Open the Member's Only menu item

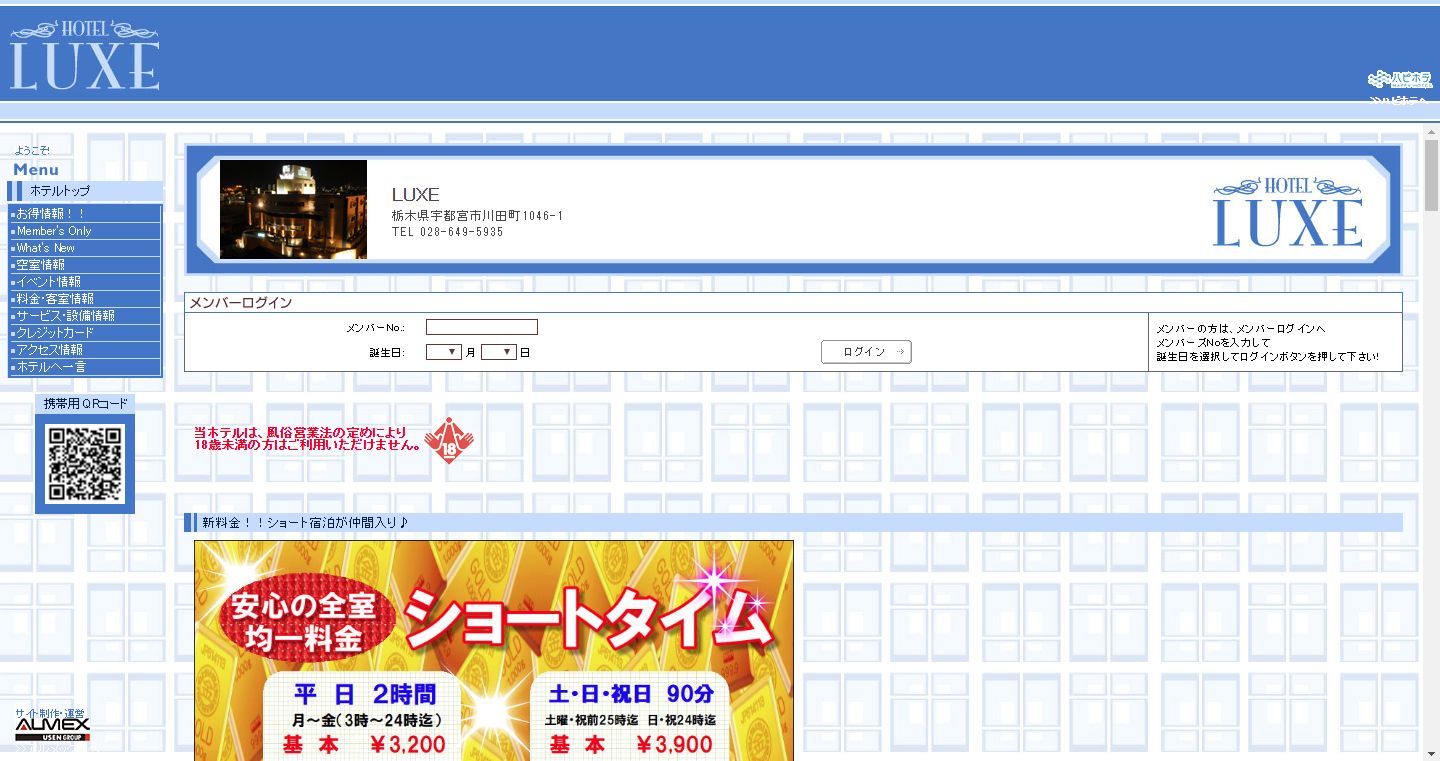click(x=54, y=231)
